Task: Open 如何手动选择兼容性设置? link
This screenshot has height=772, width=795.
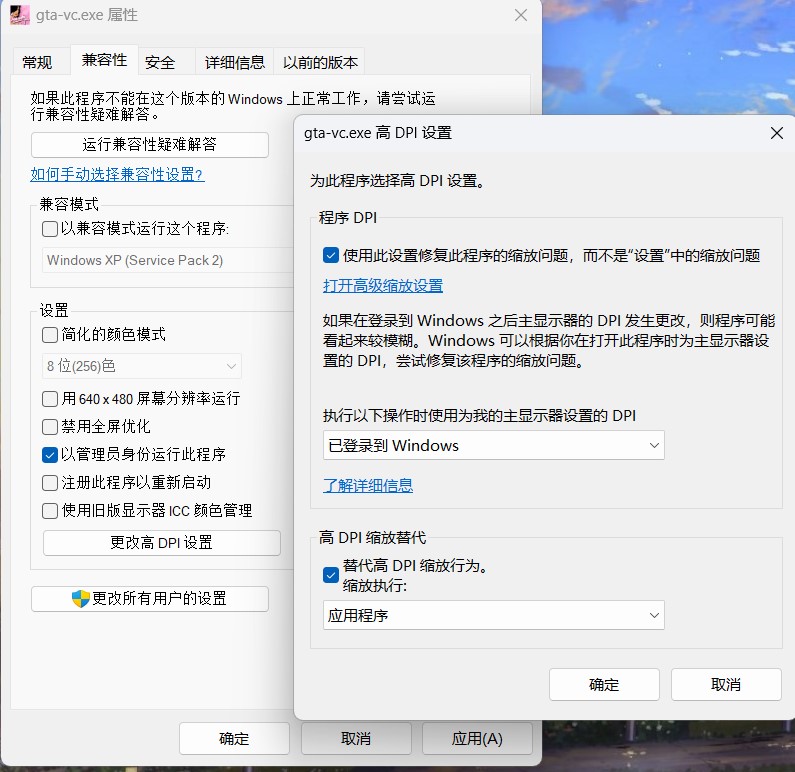Action: (117, 174)
